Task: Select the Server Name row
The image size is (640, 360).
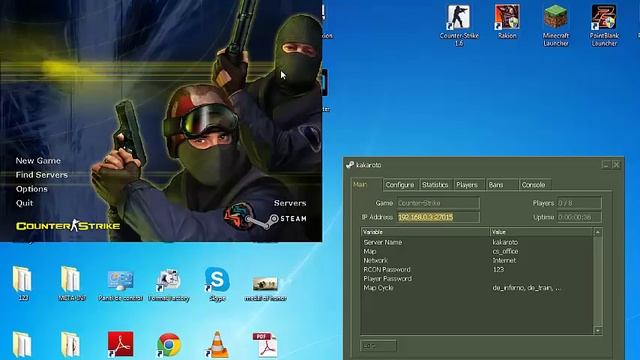Action: [x=477, y=242]
